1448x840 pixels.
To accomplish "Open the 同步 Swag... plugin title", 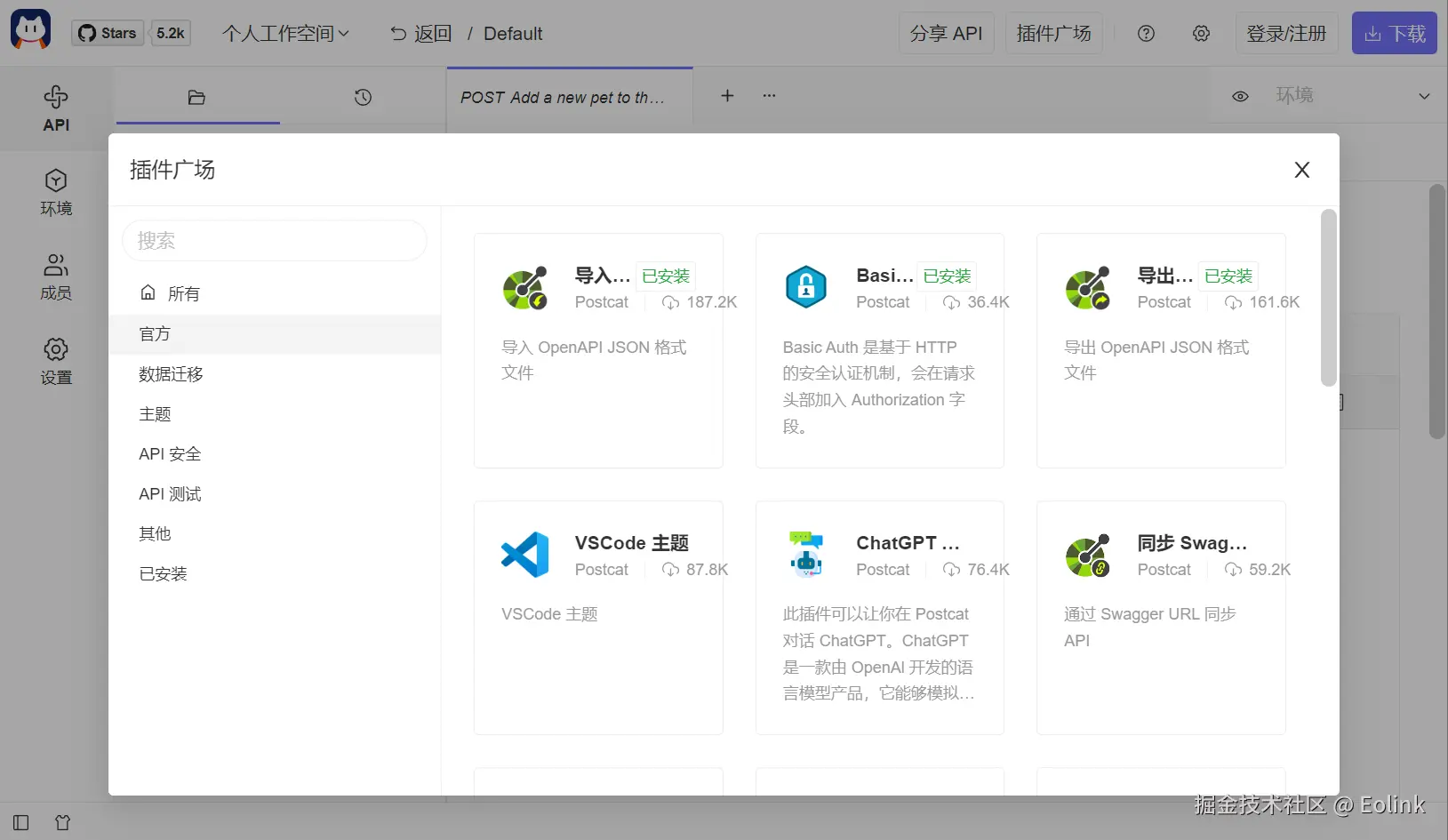I will (x=1192, y=543).
